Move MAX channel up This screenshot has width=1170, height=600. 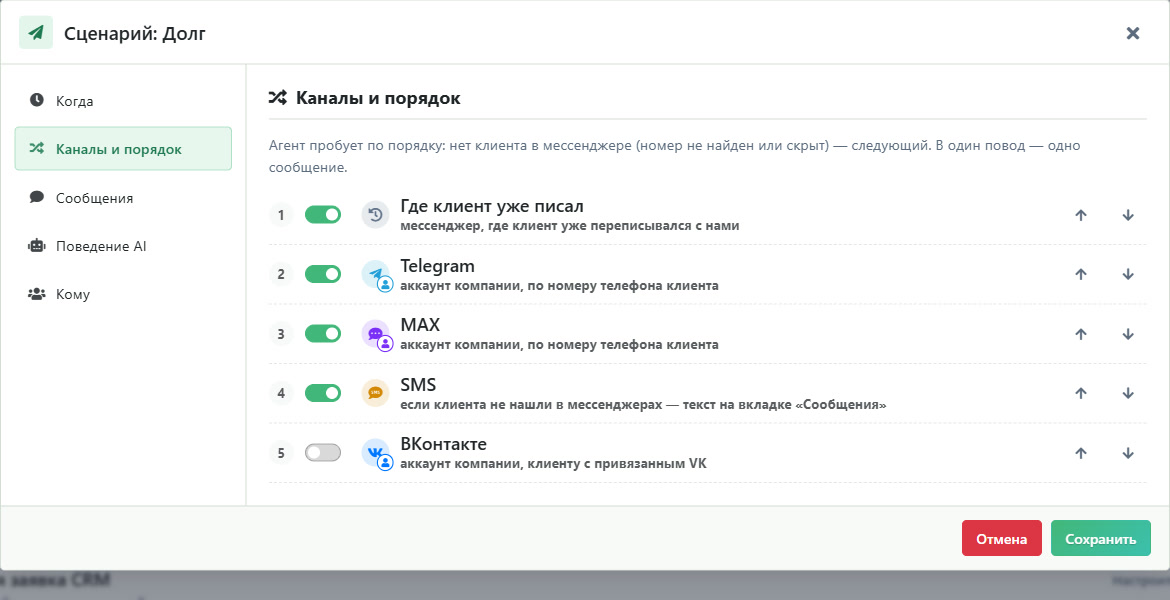coord(1080,334)
